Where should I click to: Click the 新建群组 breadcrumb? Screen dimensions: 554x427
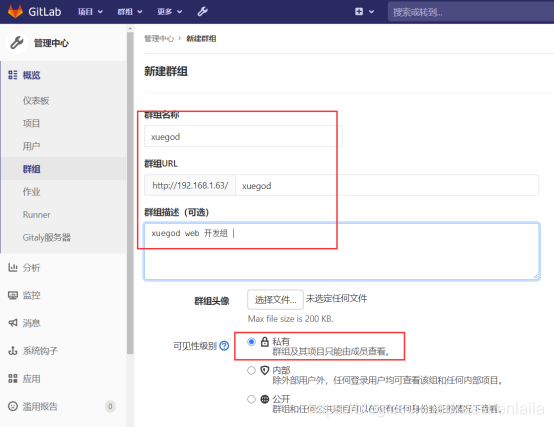click(x=201, y=38)
